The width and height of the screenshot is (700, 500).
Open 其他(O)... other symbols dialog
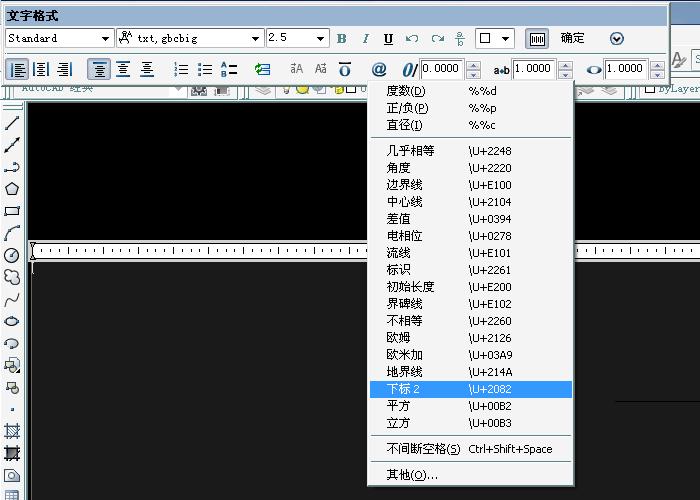point(471,475)
